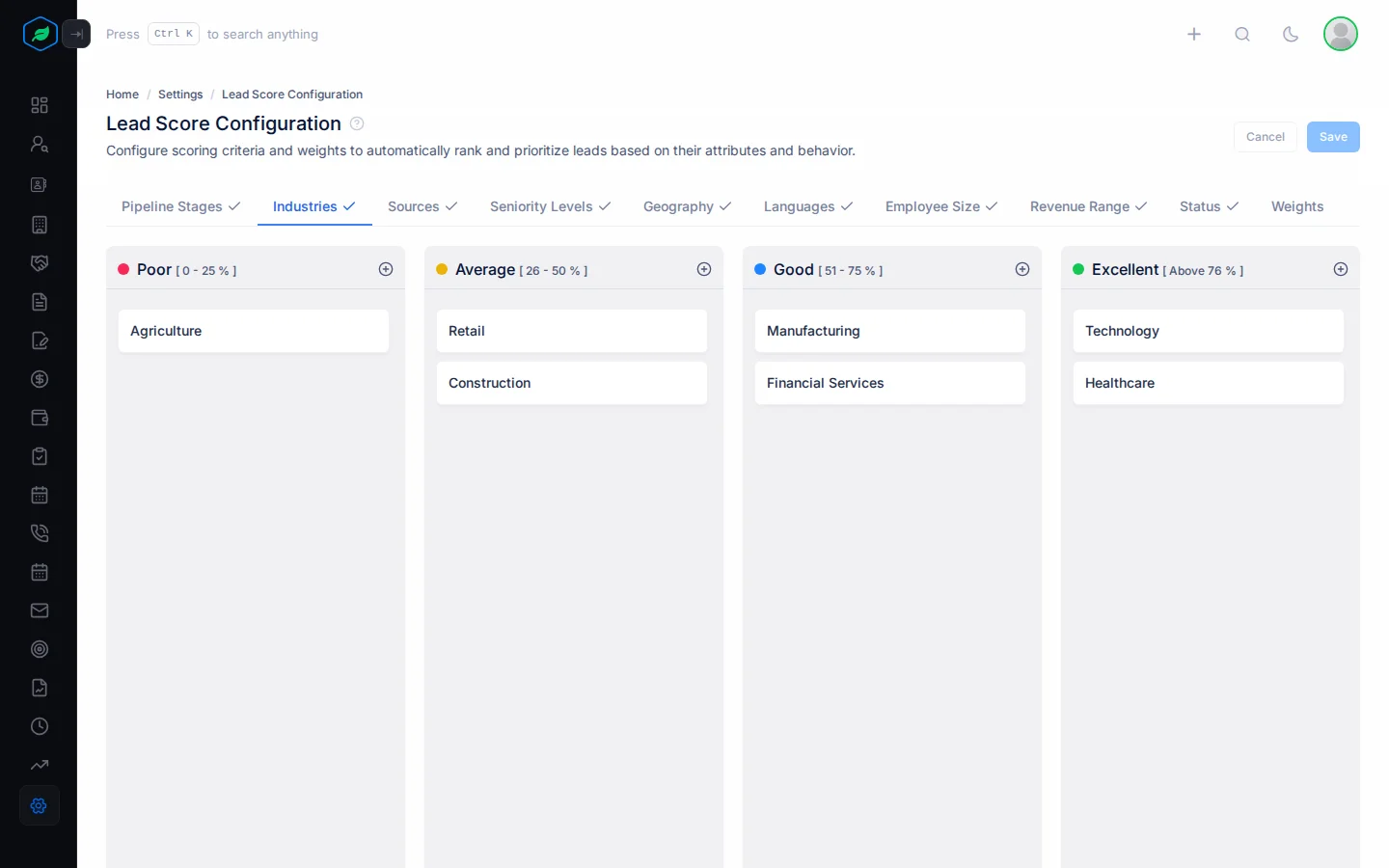Switch to the Weights tab
The image size is (1389, 868).
(x=1297, y=206)
